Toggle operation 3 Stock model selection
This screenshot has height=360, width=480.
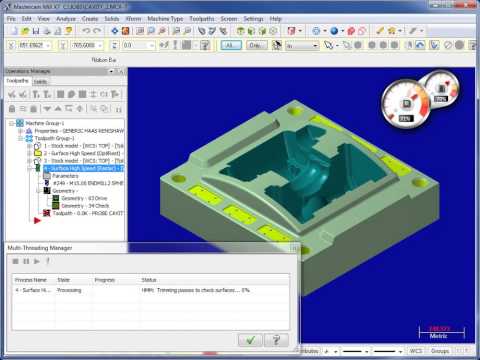tap(38, 161)
